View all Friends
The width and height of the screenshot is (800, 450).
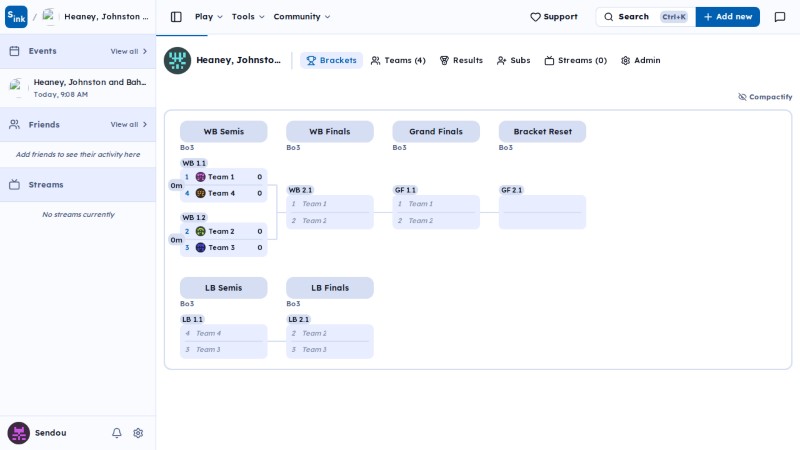coord(129,124)
